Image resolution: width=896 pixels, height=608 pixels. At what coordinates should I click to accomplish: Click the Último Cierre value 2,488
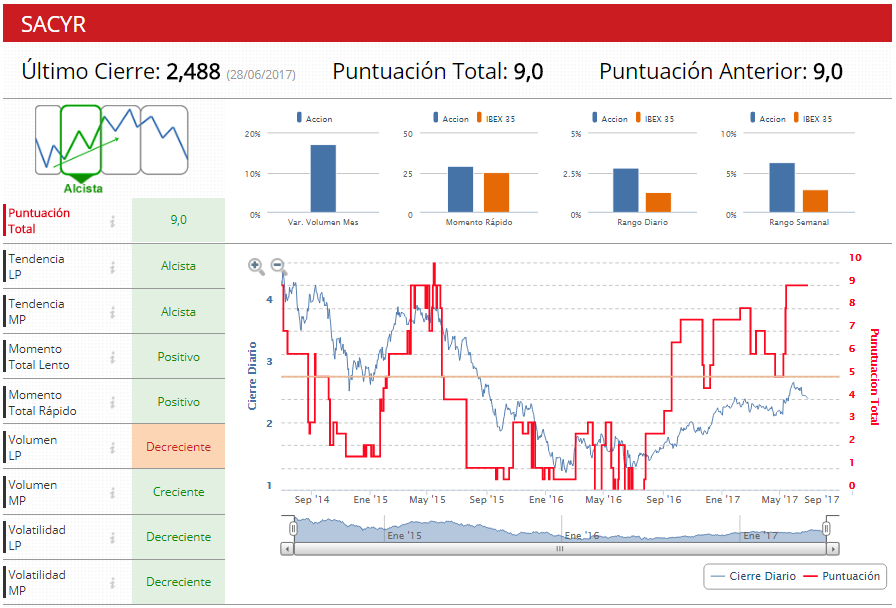point(193,71)
